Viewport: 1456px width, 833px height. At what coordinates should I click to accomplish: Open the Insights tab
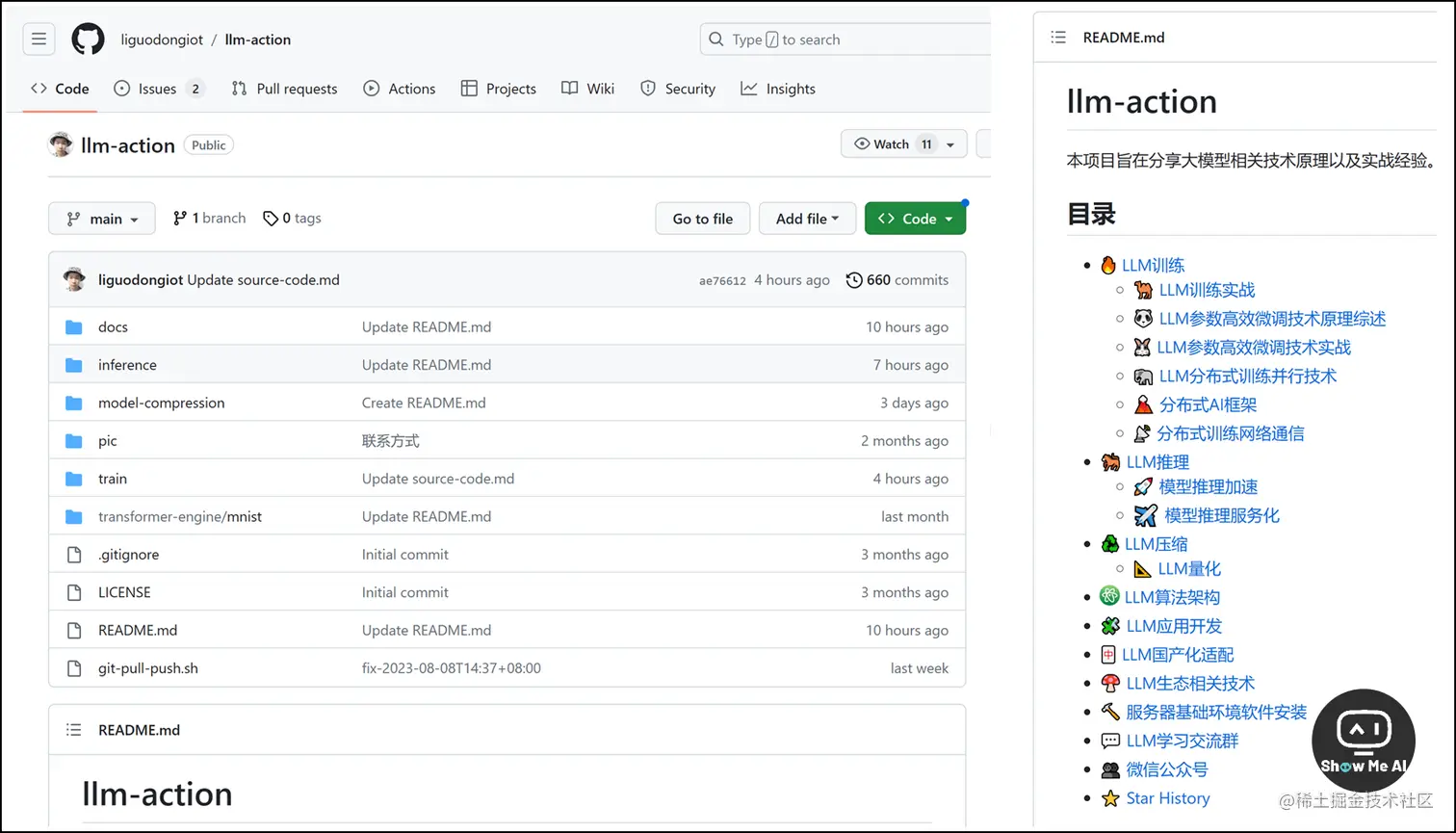point(778,89)
